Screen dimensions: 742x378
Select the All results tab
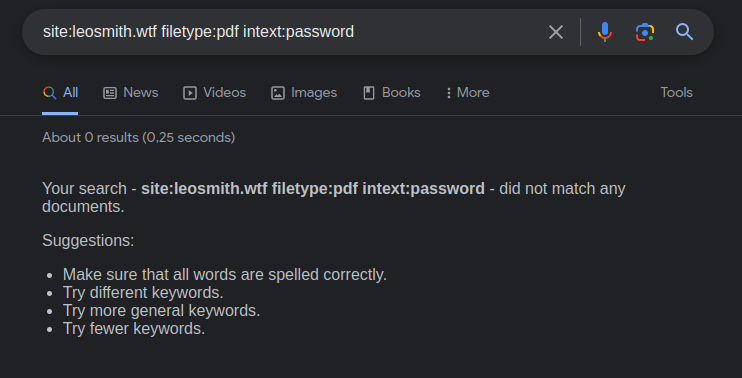coord(60,93)
